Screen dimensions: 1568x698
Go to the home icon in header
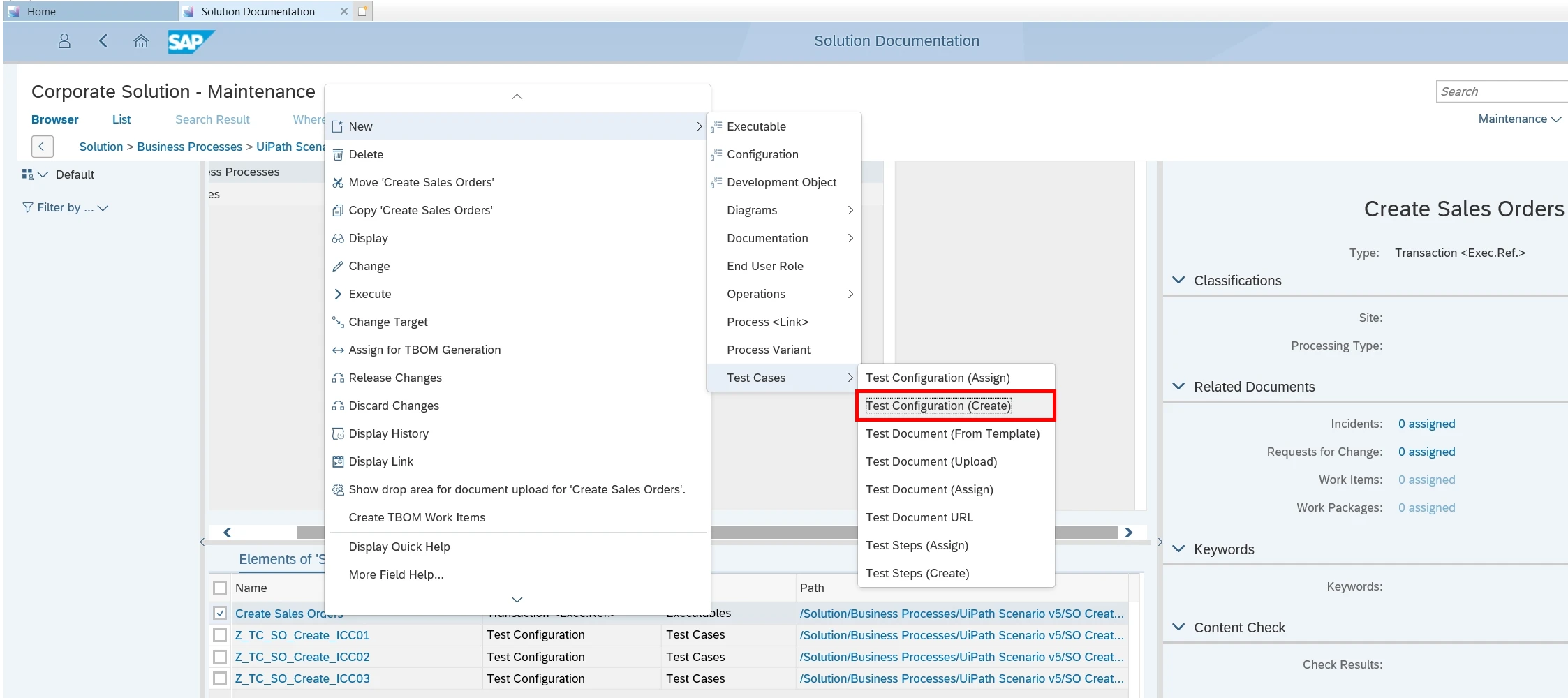141,41
